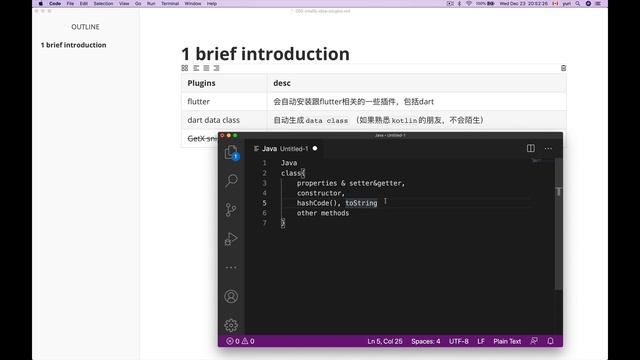
Task: Jump to '1 brief introduction' in outline
Action: click(73, 45)
